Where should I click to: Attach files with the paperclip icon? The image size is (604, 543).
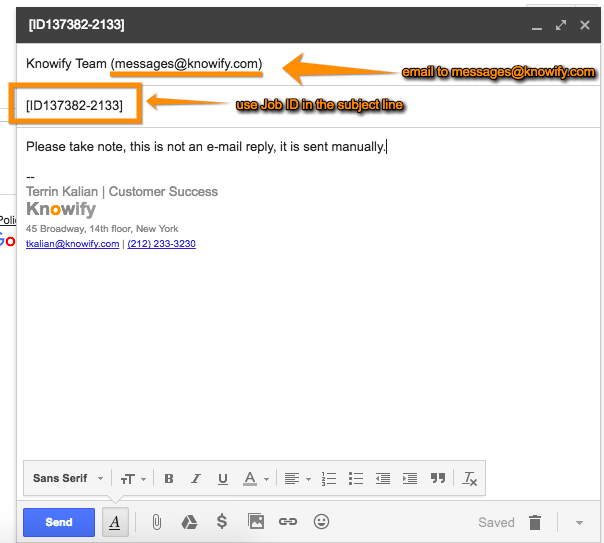156,522
